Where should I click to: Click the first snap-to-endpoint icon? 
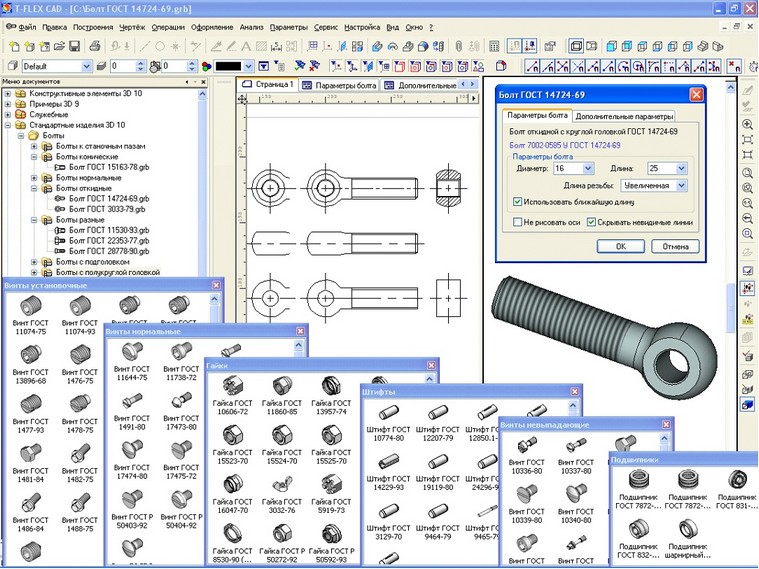tap(532, 66)
